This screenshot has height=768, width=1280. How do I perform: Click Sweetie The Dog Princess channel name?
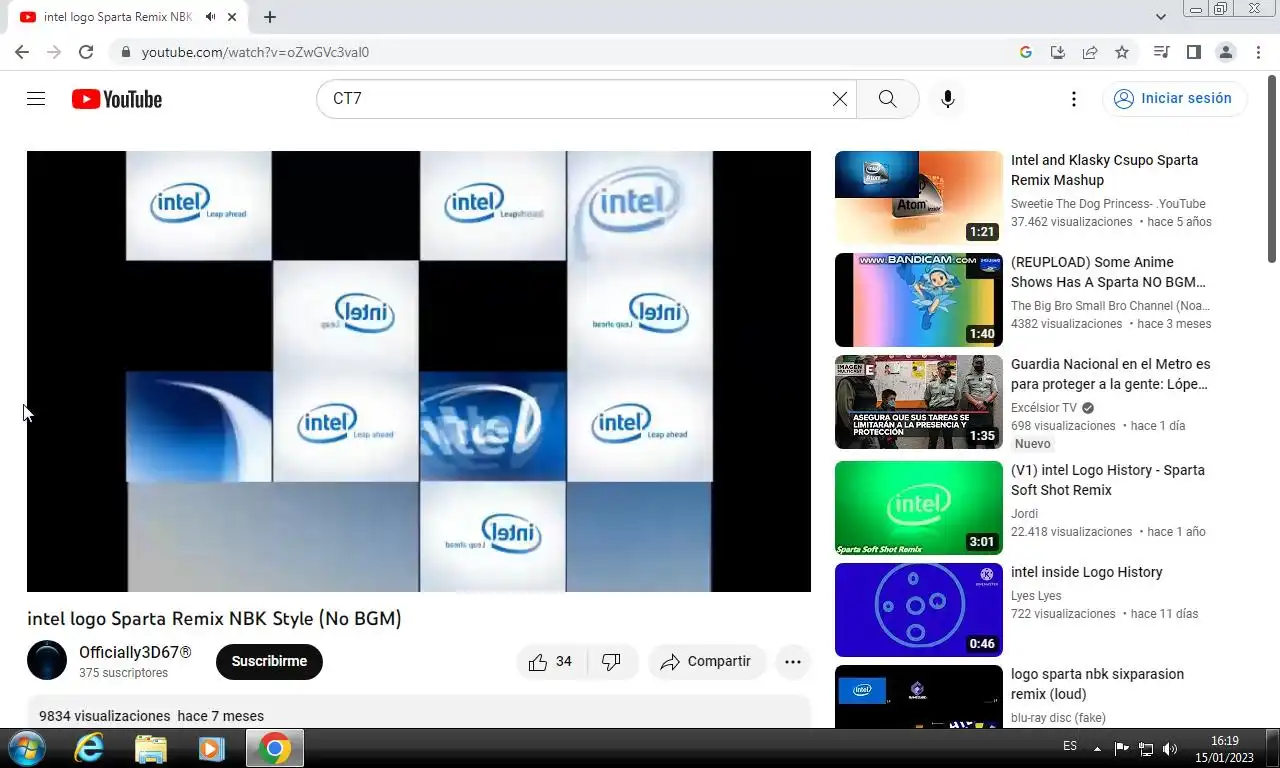[x=1108, y=204]
